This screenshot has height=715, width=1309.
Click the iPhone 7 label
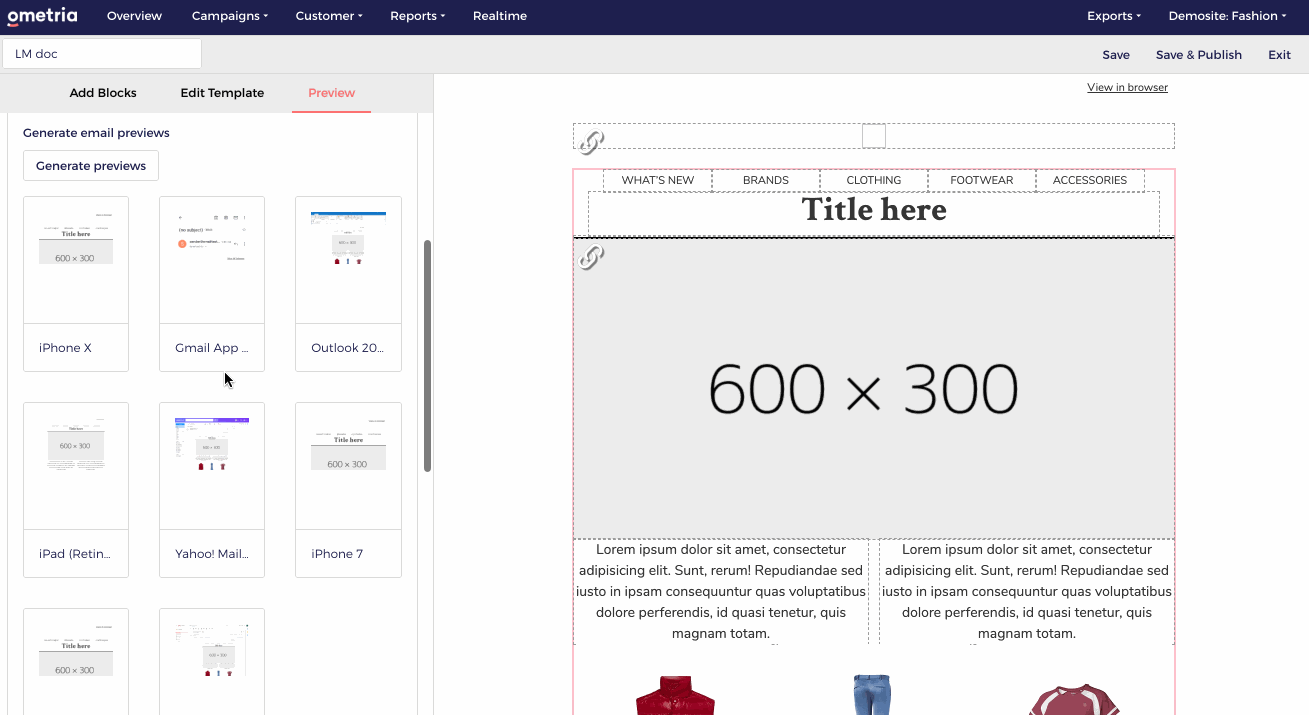(337, 554)
